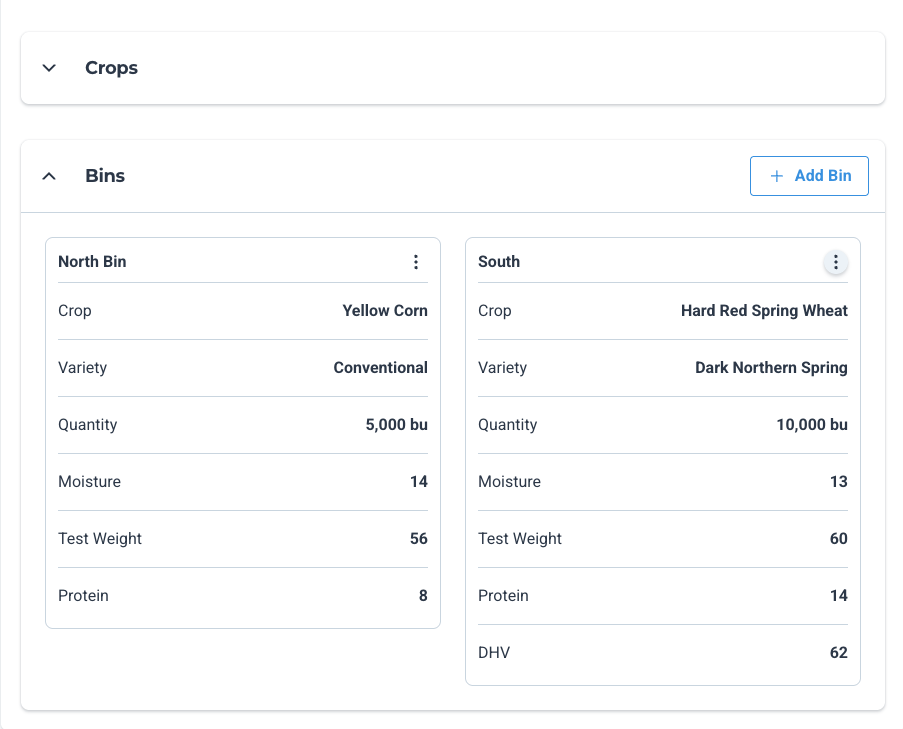Click Hard Red Spring Wheat value
The width and height of the screenshot is (903, 729).
point(764,311)
